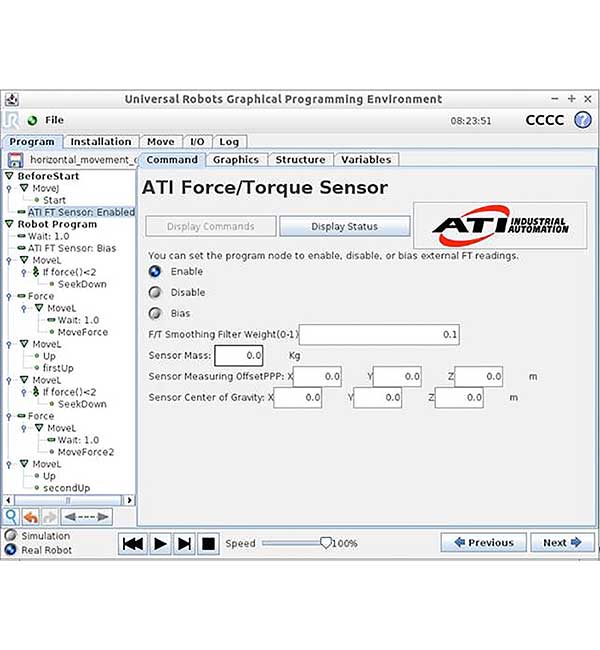Click the green status indicator beside File
This screenshot has width=600, height=650.
32,121
